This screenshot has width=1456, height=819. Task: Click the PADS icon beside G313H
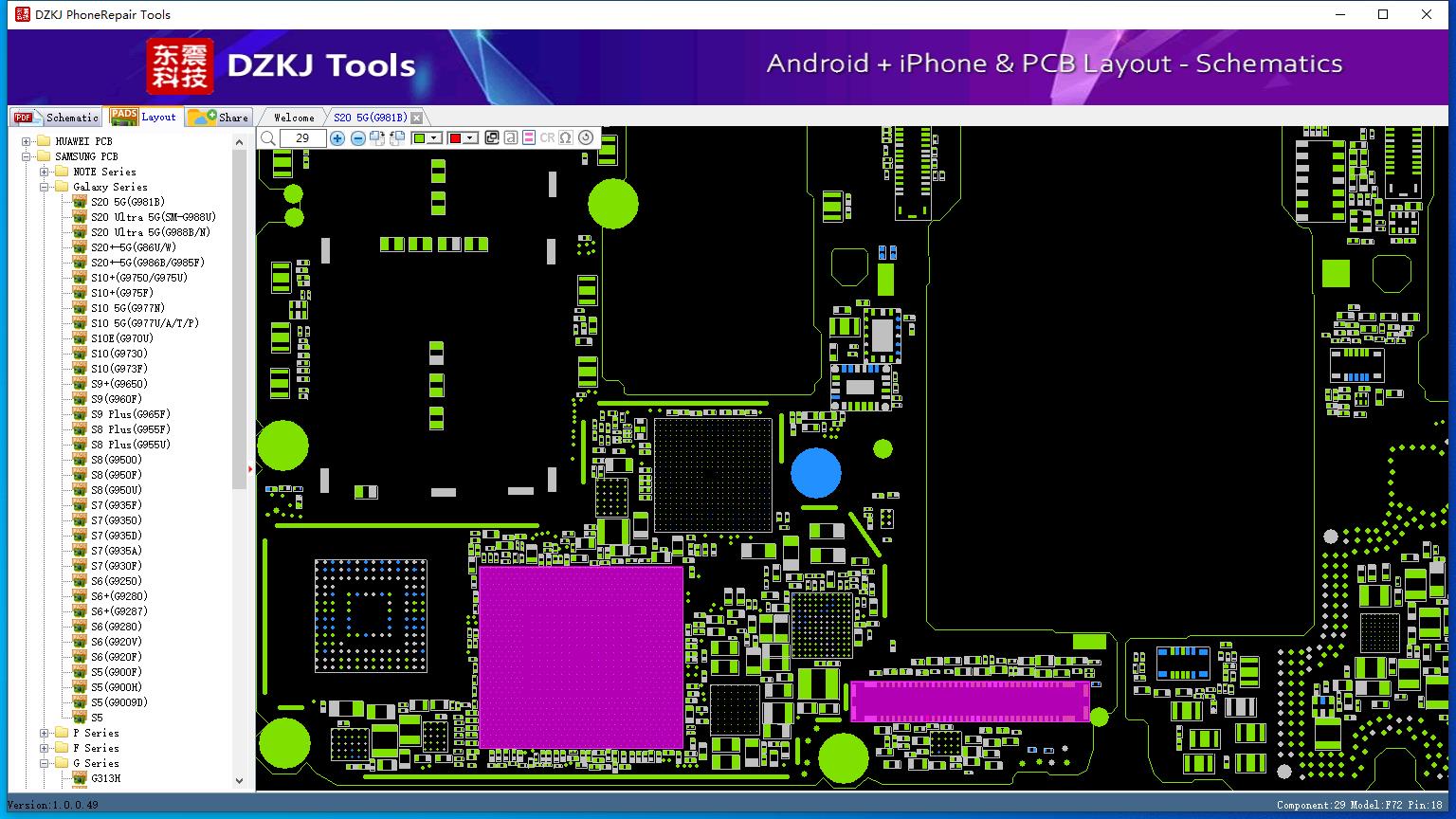tap(80, 778)
